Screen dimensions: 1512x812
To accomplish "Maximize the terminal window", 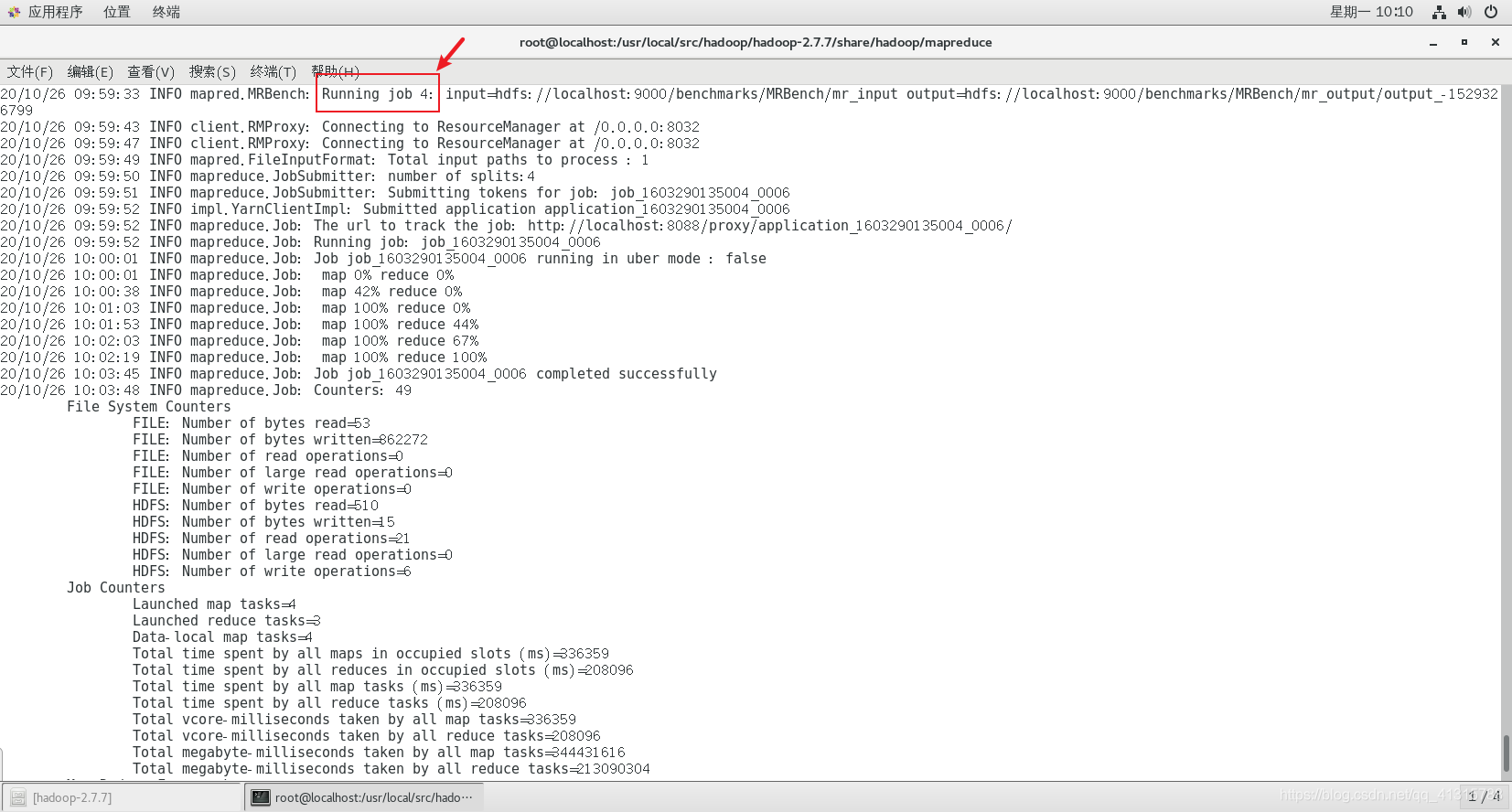I will [1464, 42].
